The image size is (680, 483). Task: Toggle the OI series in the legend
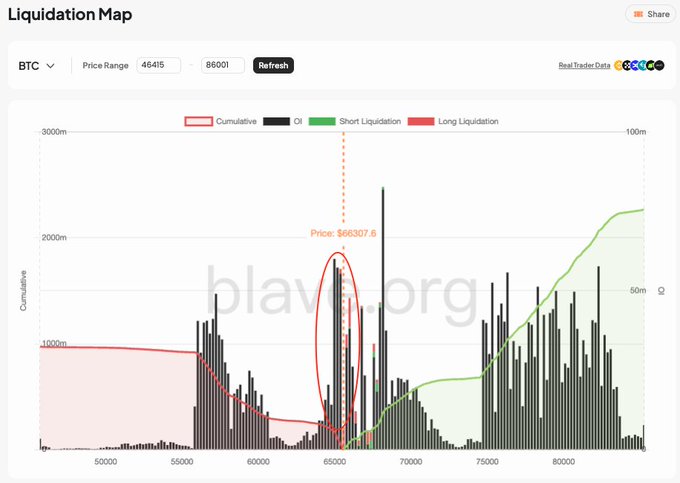pos(282,121)
